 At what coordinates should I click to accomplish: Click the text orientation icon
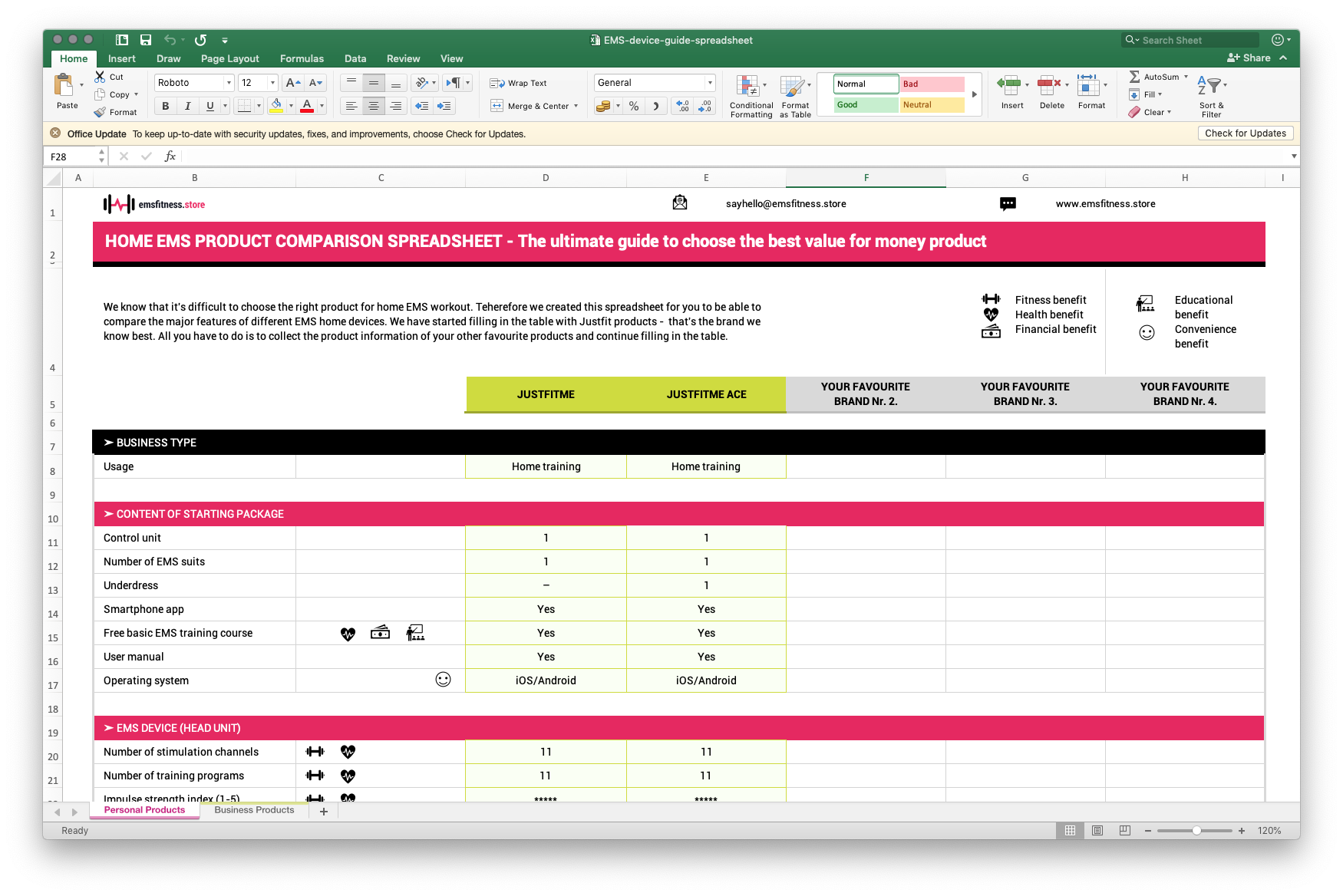point(422,83)
